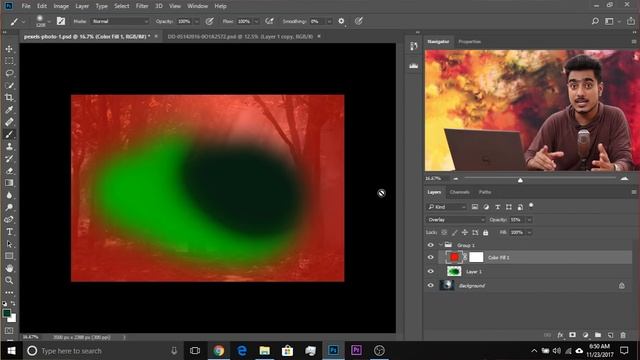
Task: Toggle airbrush-style build-up next to Flow
Action: click(x=269, y=21)
